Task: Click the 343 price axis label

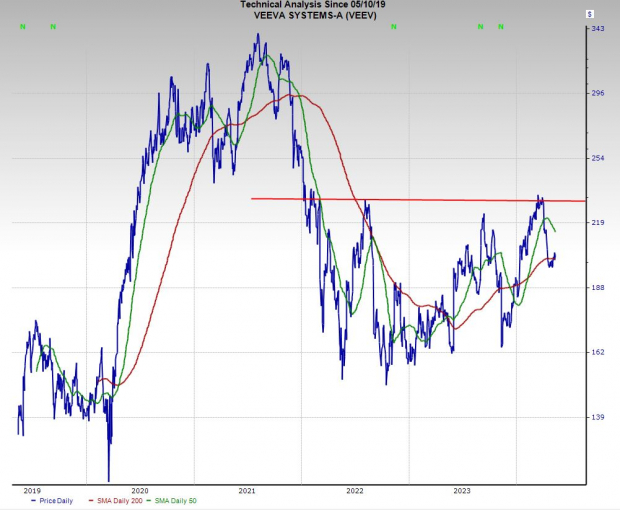Action: 597,29
